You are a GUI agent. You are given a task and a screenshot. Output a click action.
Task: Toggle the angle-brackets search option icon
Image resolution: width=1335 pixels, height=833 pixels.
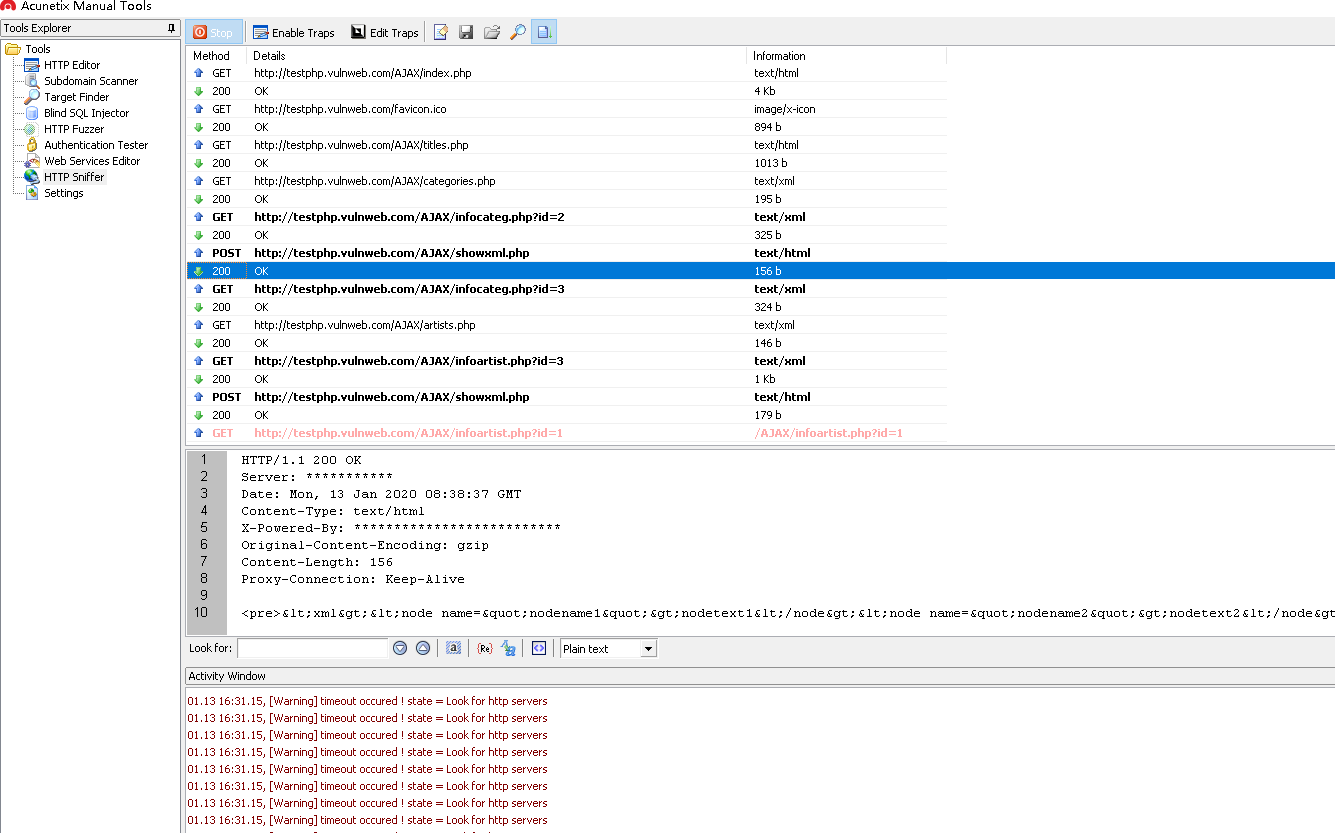[x=539, y=648]
